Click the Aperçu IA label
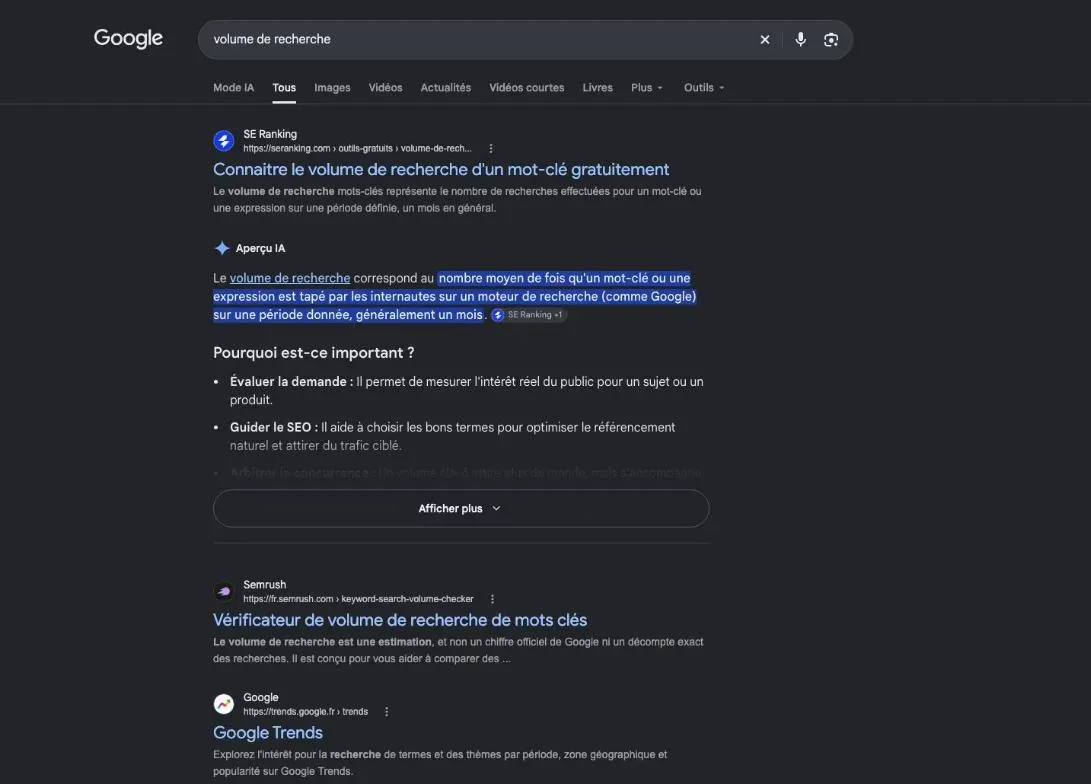 click(x=260, y=248)
